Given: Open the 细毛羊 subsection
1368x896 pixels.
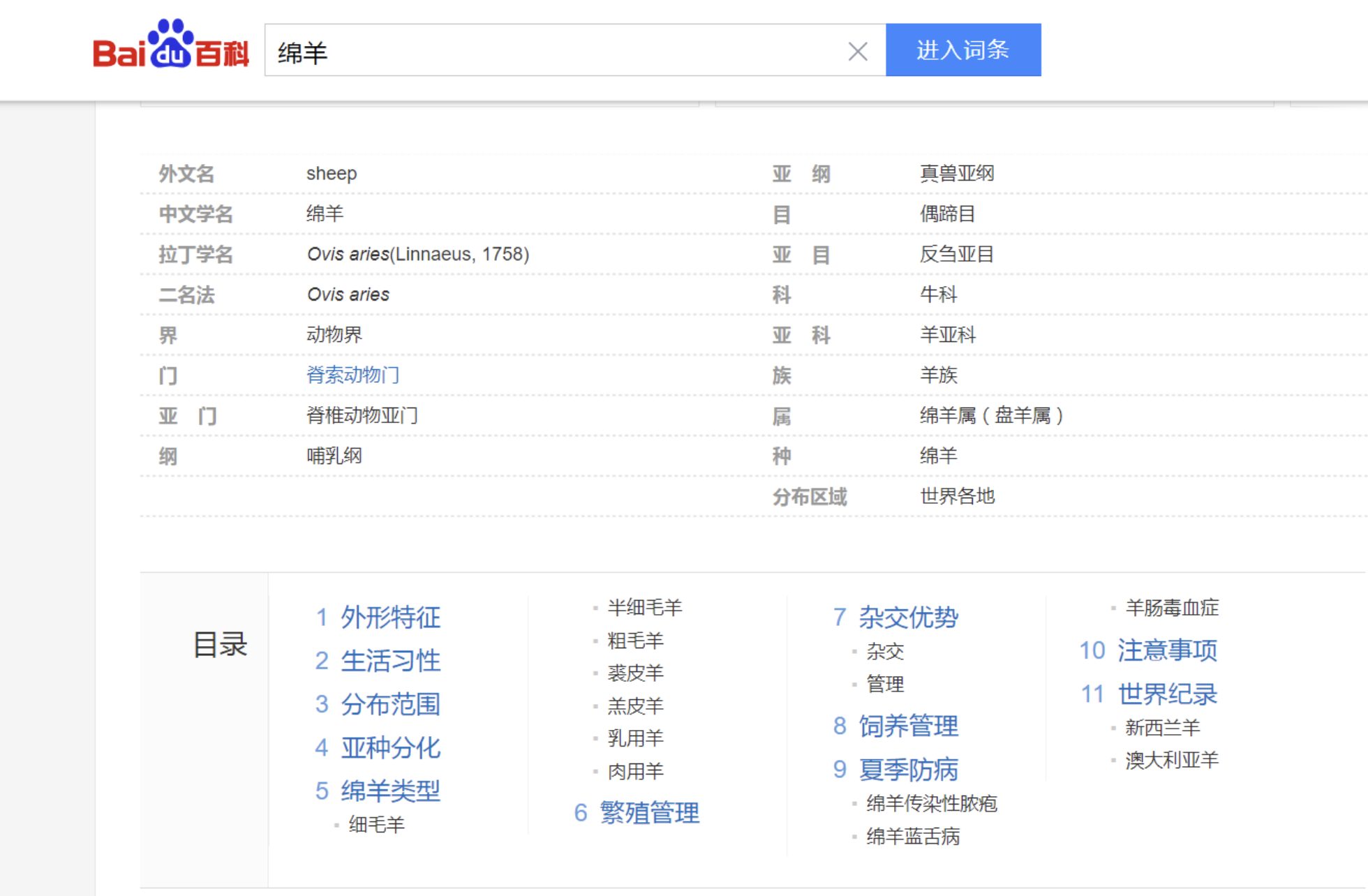Looking at the screenshot, I should point(377,825).
